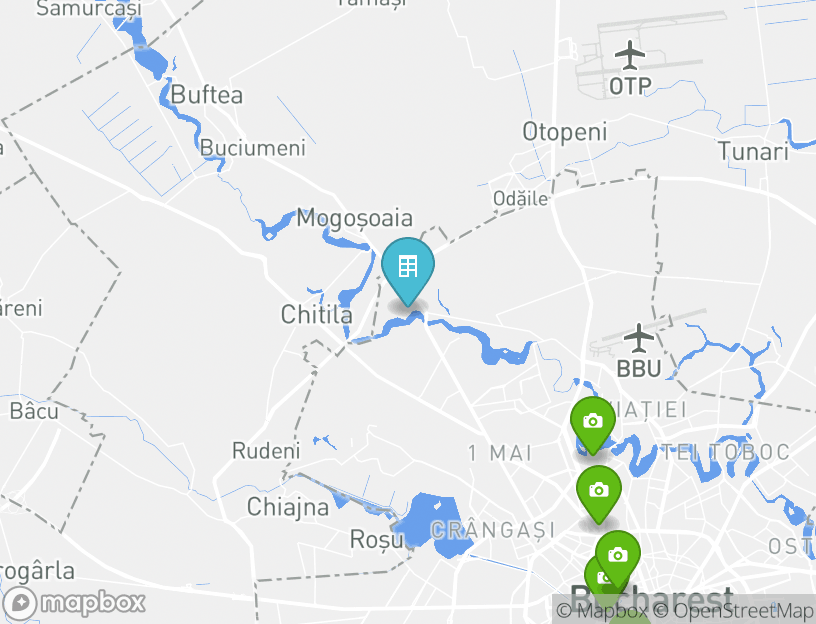Click the Tunari town label
The height and width of the screenshot is (624, 816).
pyautogui.click(x=754, y=151)
